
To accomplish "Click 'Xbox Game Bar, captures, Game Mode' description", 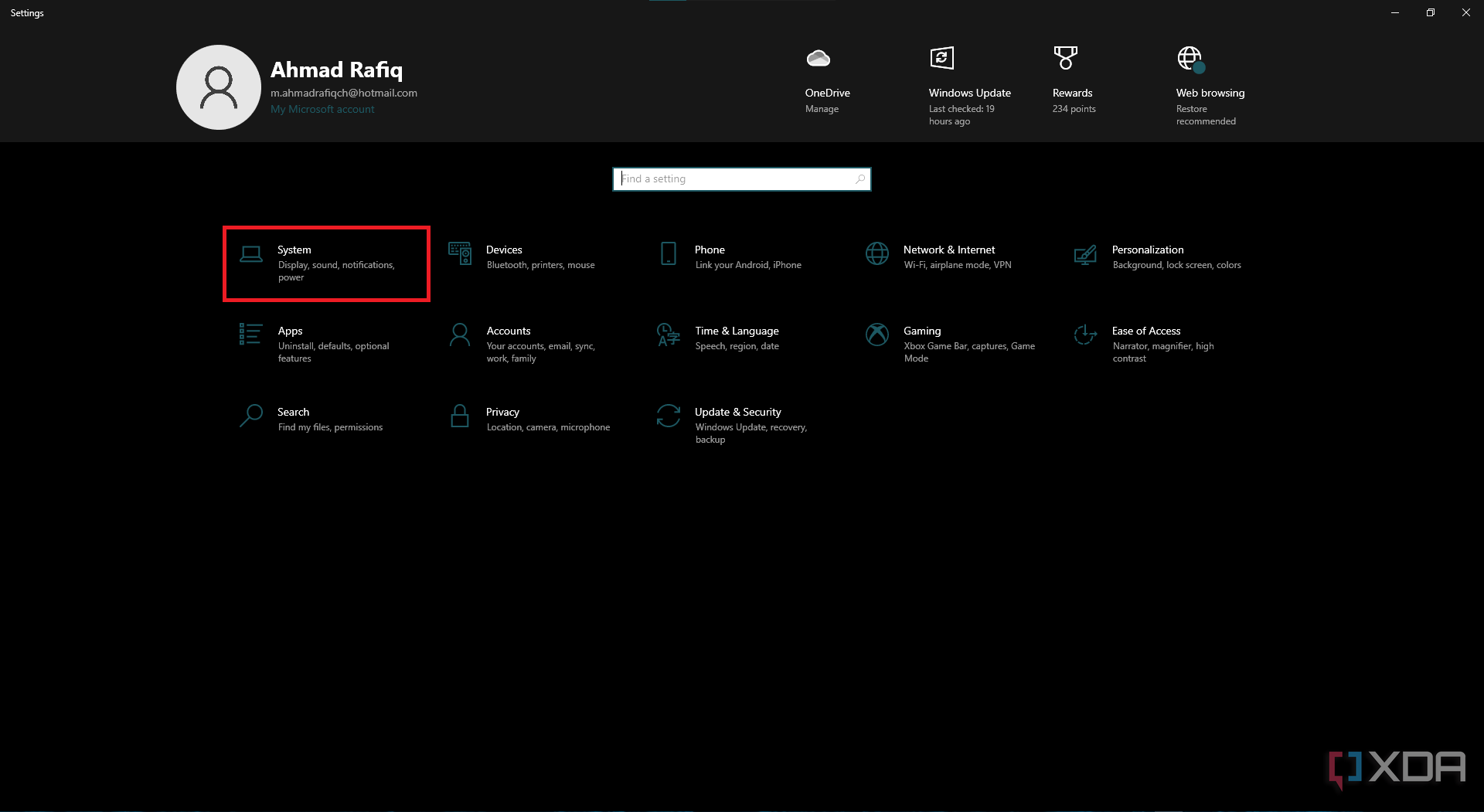I will pyautogui.click(x=969, y=352).
